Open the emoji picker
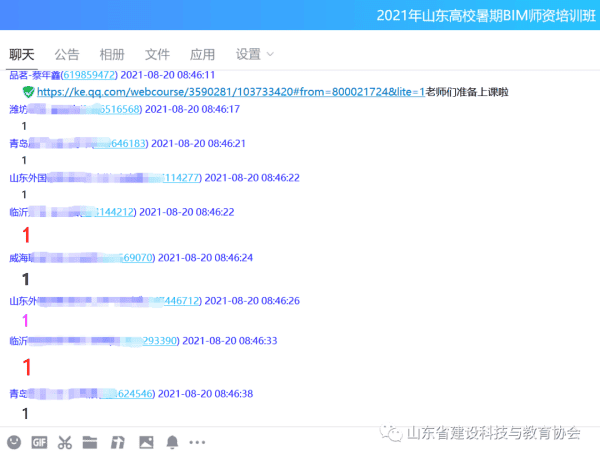Image resolution: width=600 pixels, height=459 pixels. pyautogui.click(x=14, y=441)
